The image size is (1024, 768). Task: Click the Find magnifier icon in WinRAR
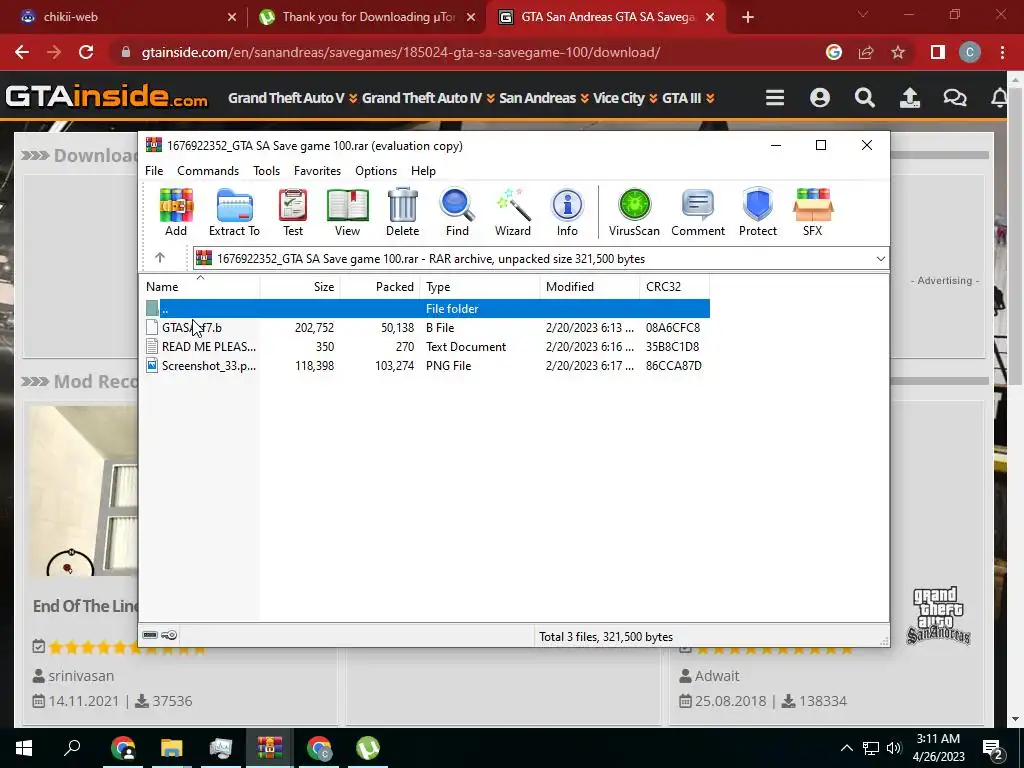457,212
